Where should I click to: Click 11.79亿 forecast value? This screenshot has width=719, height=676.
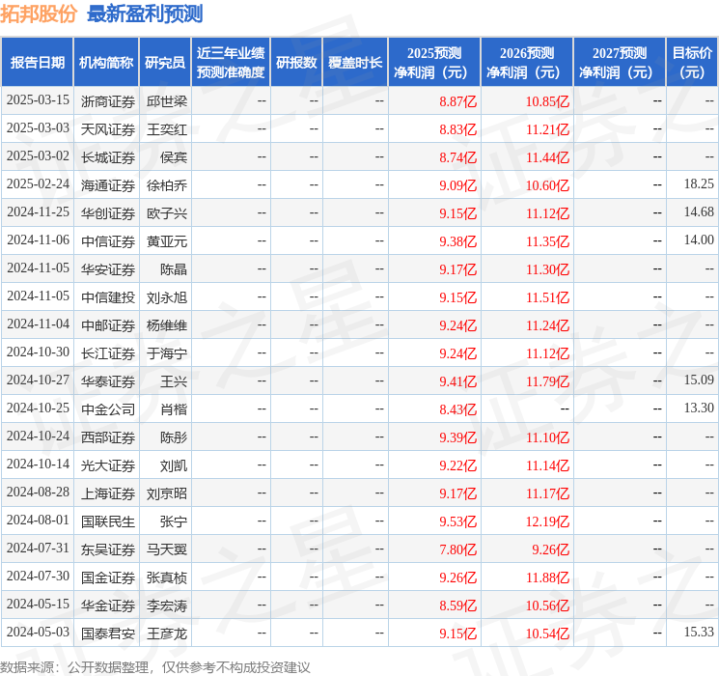click(x=547, y=381)
